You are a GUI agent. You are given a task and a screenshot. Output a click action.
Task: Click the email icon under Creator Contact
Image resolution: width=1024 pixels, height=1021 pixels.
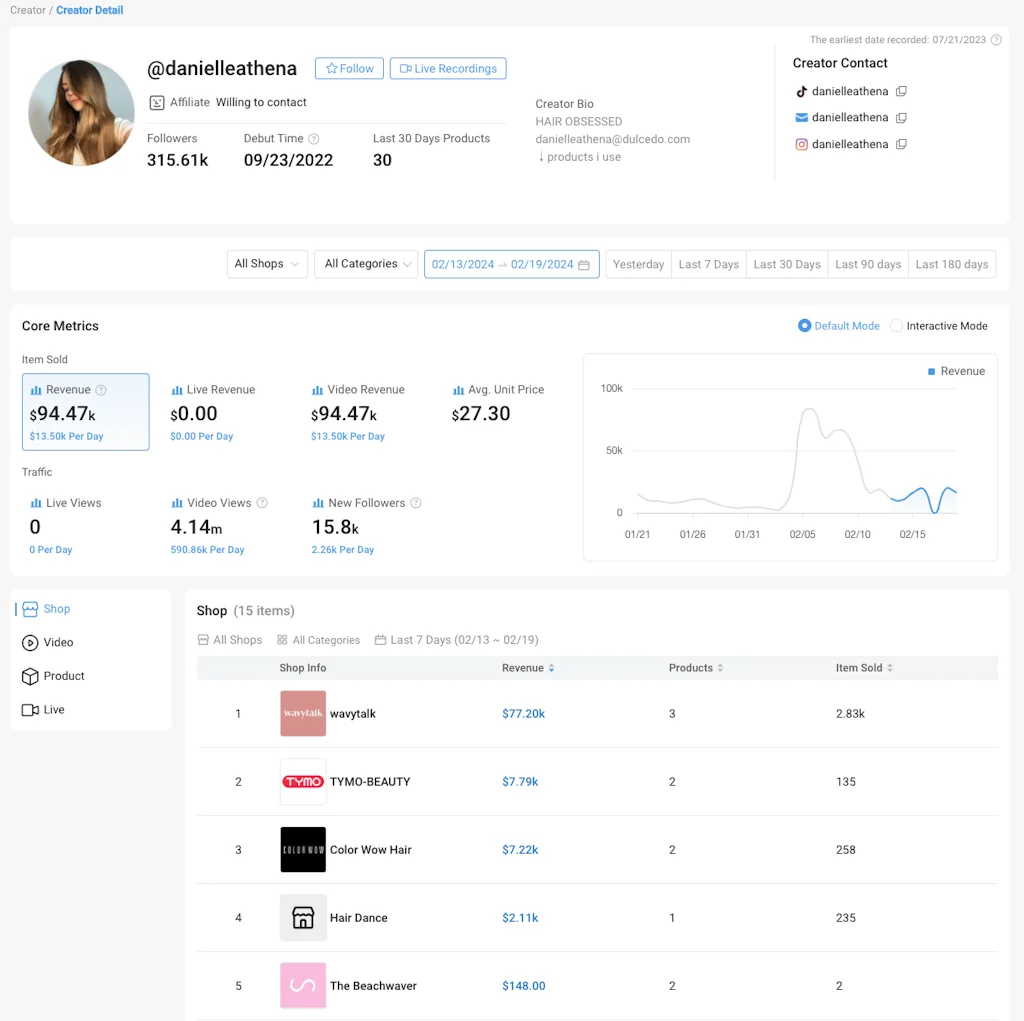[x=801, y=117]
